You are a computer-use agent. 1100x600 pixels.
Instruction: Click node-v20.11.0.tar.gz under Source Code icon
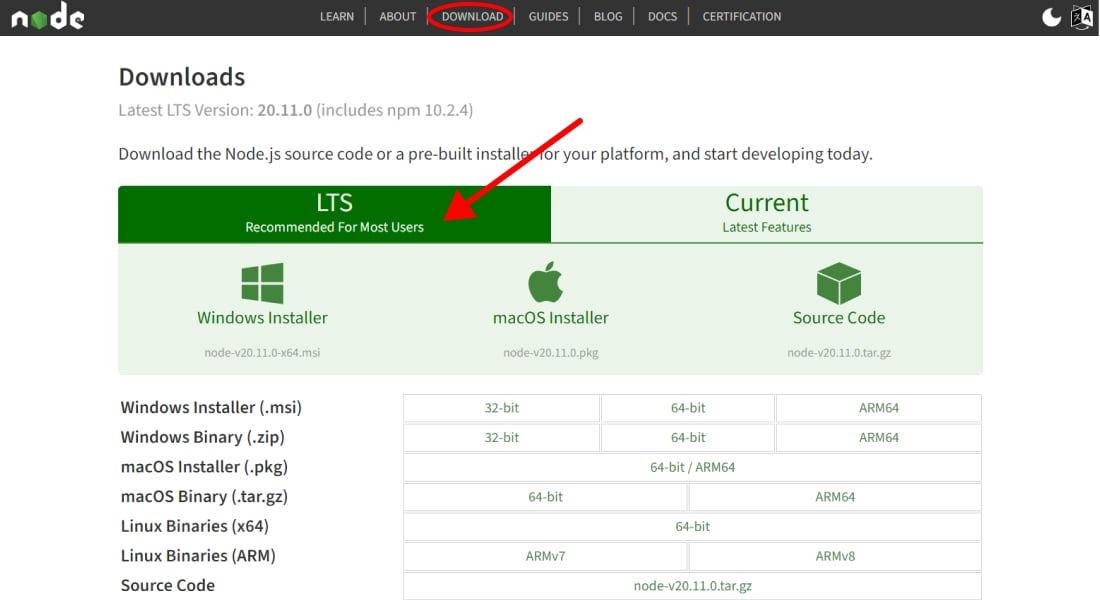click(839, 353)
